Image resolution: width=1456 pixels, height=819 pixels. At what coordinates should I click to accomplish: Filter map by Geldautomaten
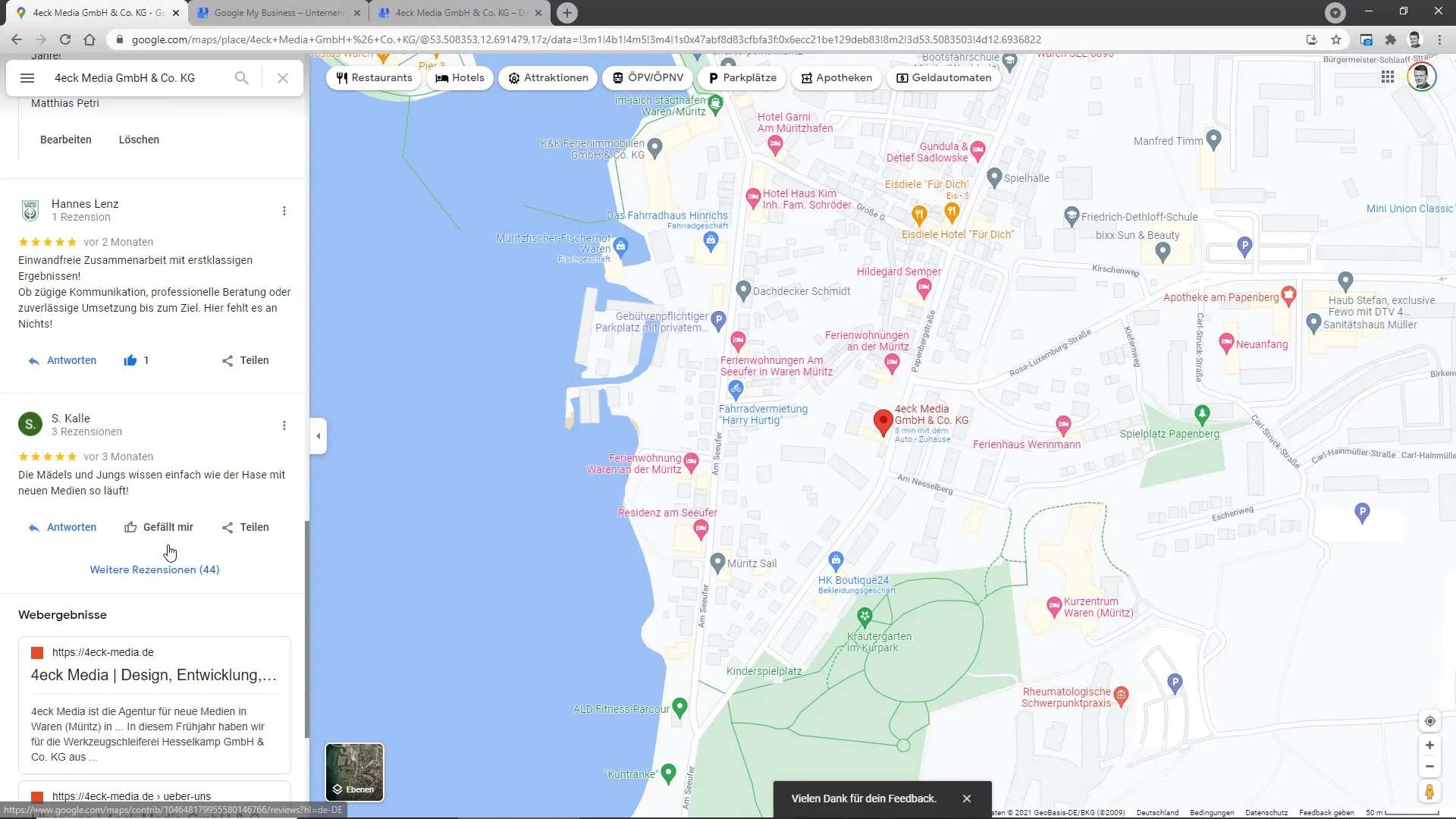pyautogui.click(x=943, y=78)
